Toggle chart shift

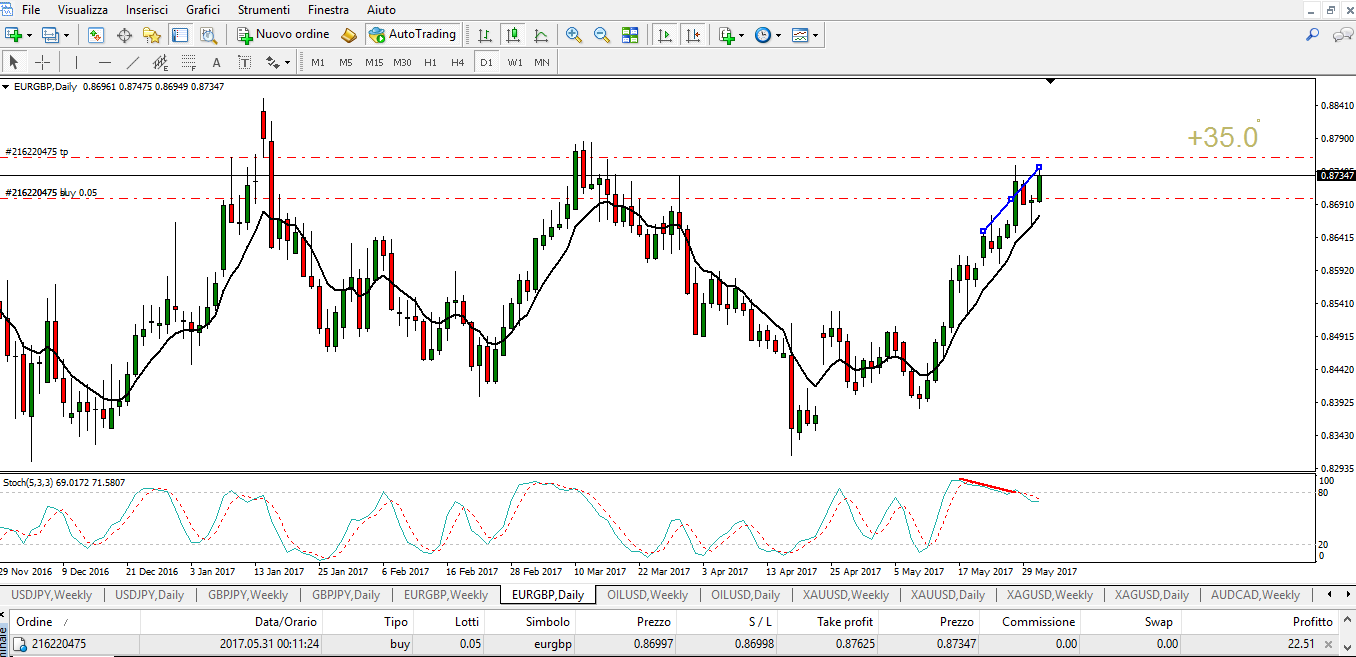coord(692,35)
